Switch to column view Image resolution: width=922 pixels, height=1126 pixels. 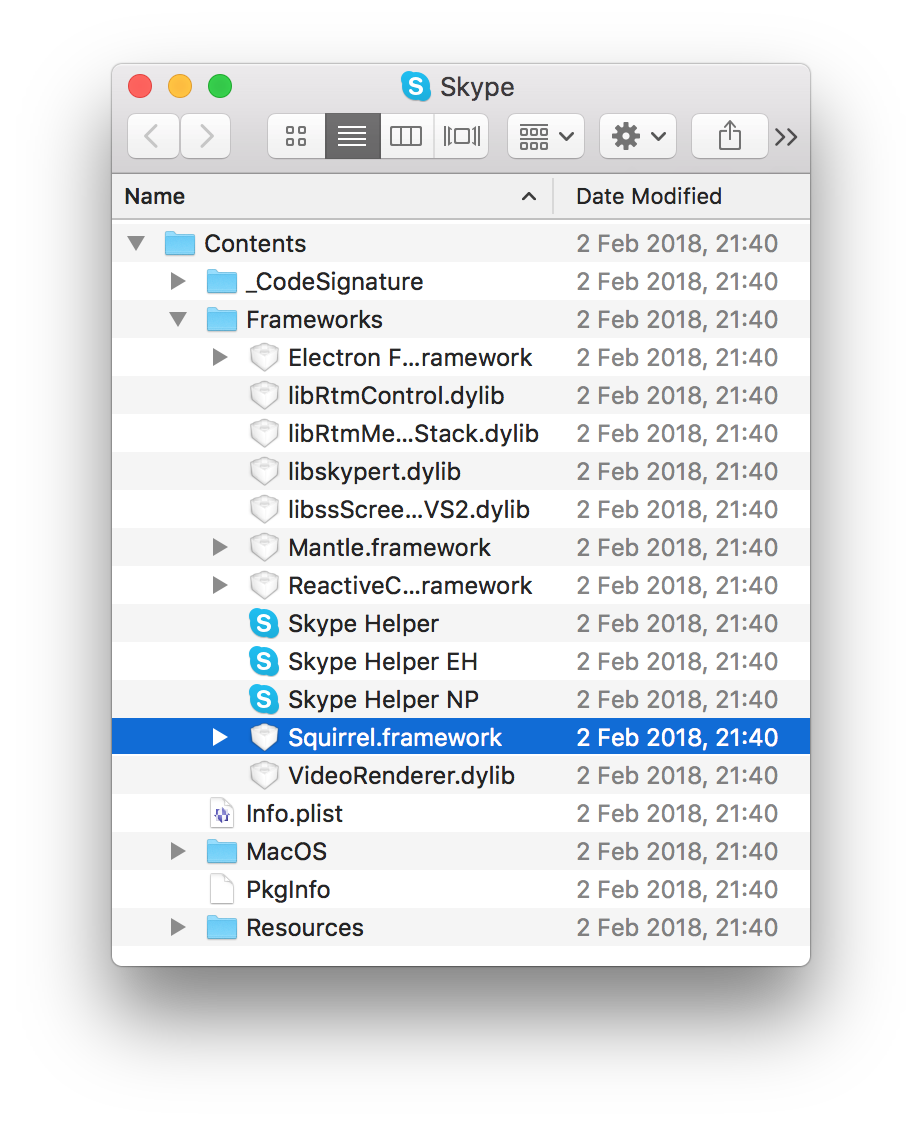[x=406, y=136]
